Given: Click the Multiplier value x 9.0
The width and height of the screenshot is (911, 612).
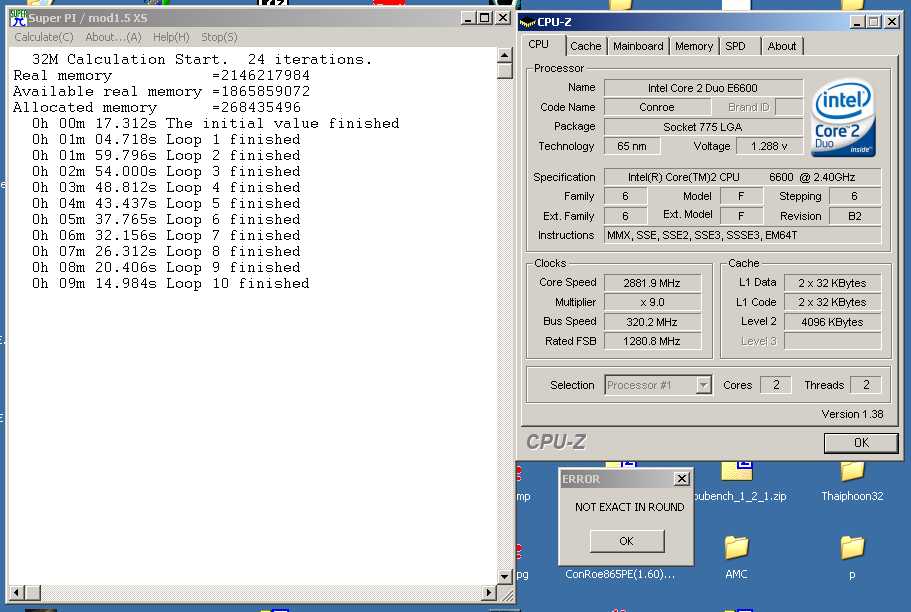Looking at the screenshot, I should [652, 302].
